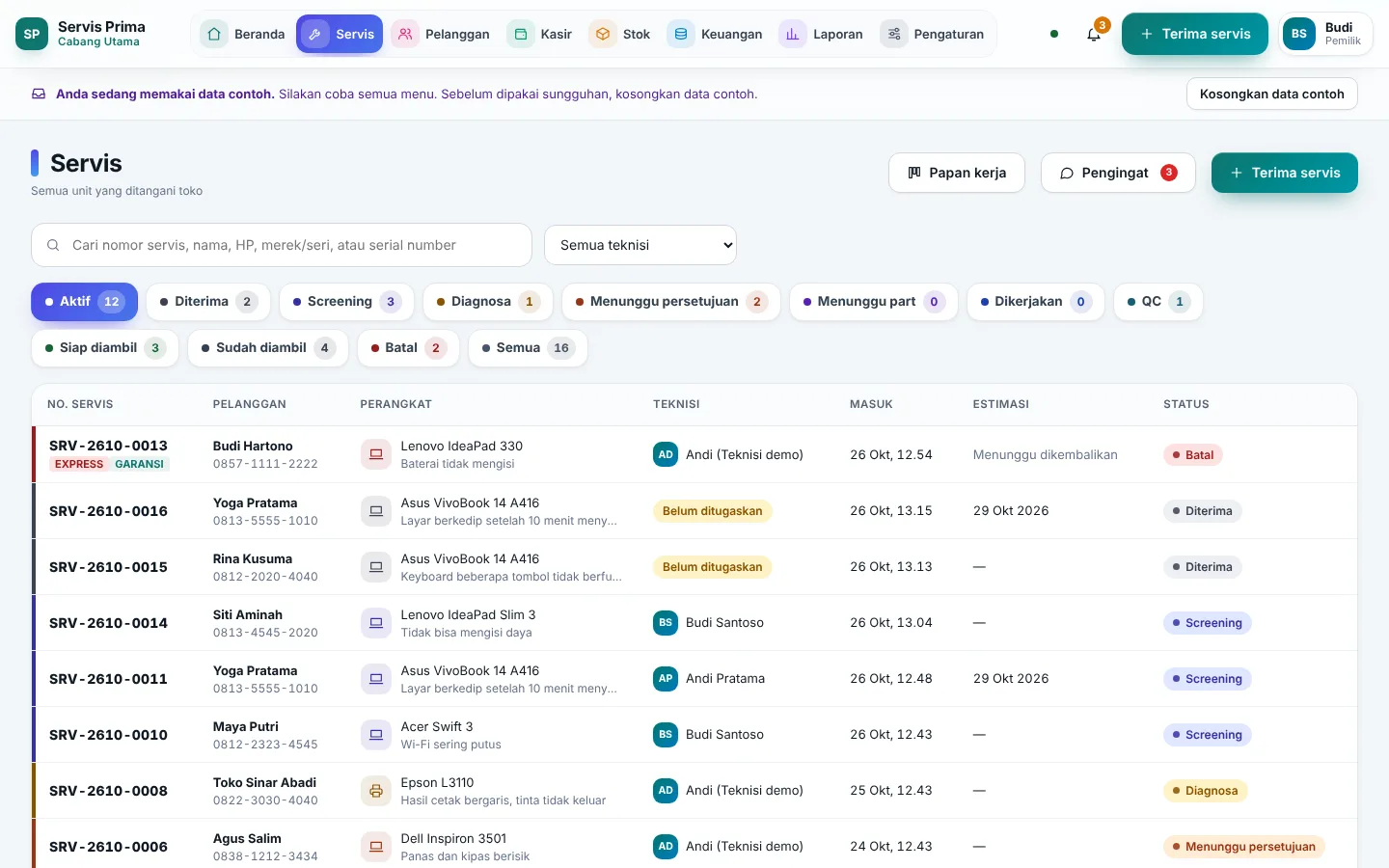
Task: Open the Budi Pemilik profile menu
Action: (x=1326, y=34)
